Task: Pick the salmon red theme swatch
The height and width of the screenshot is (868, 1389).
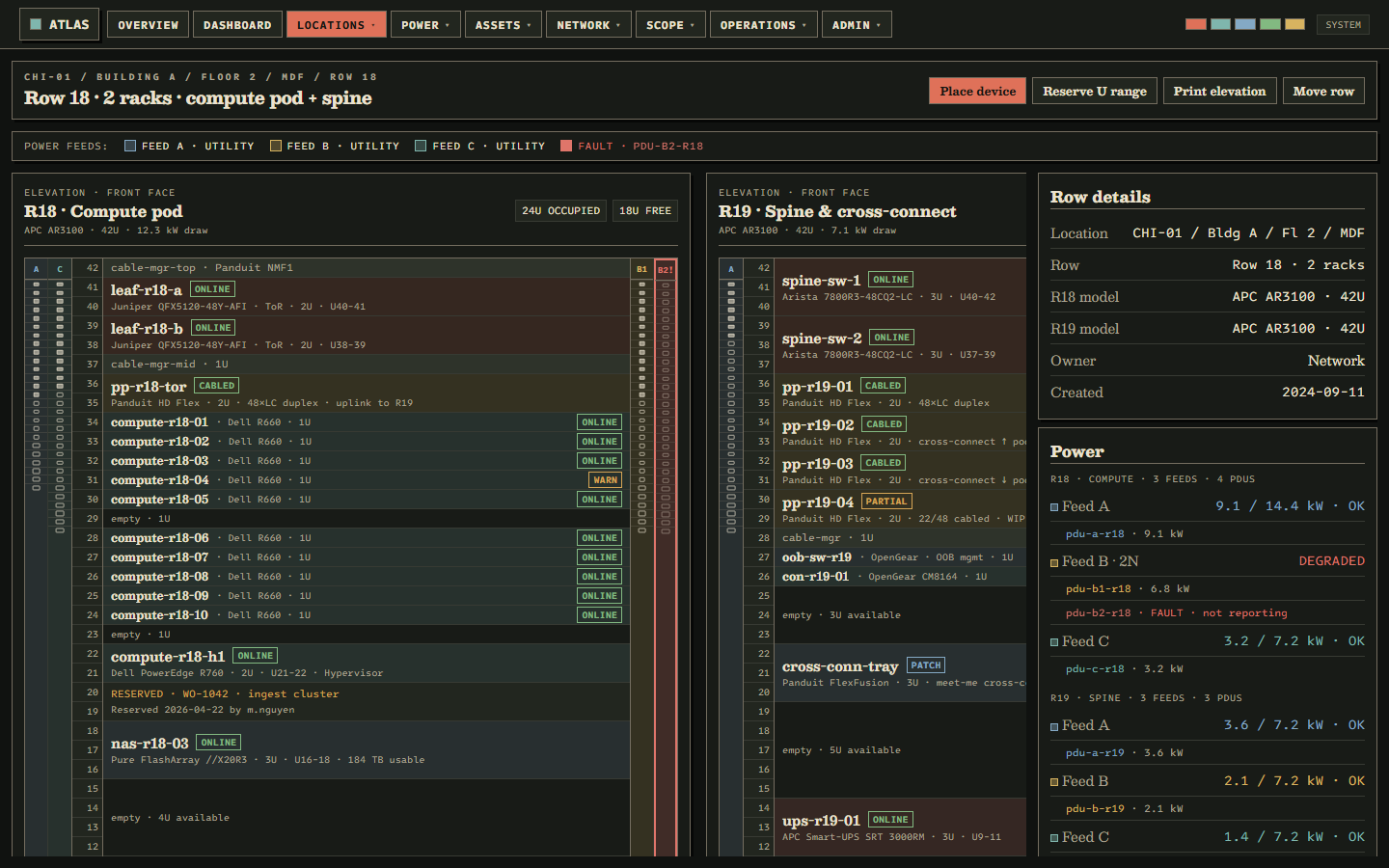Action: pyautogui.click(x=1196, y=24)
